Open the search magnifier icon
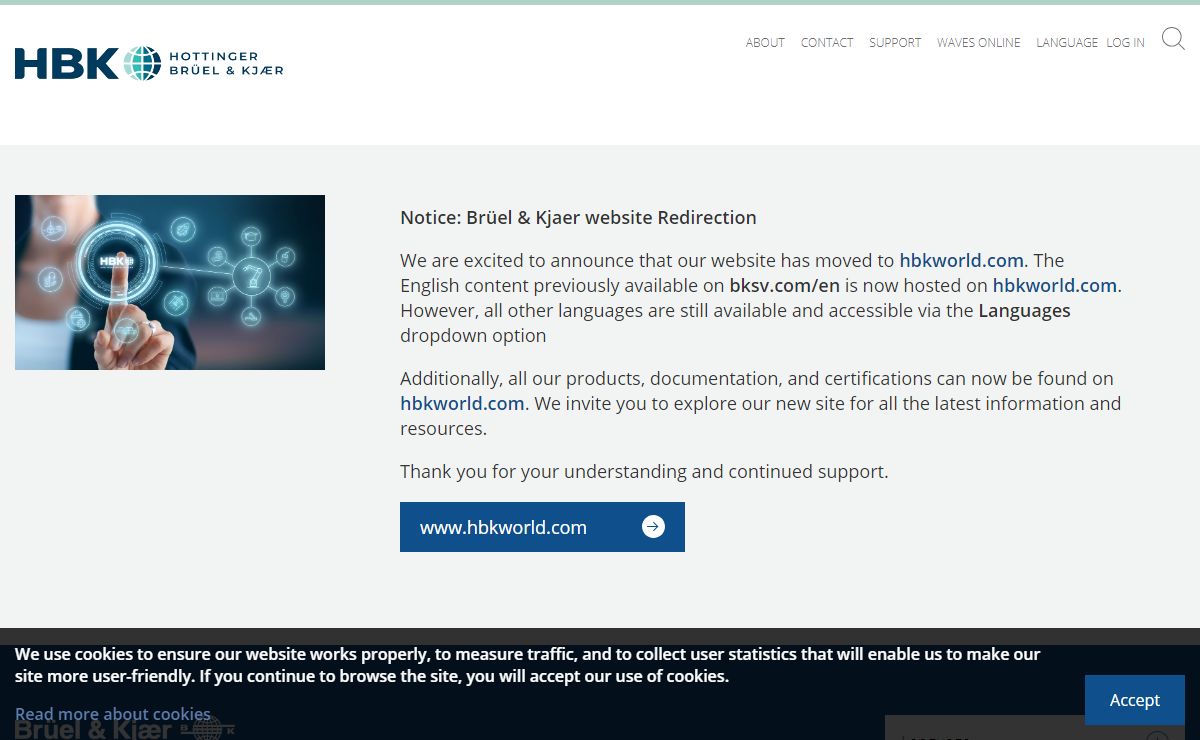1200x740 pixels. tap(1173, 39)
